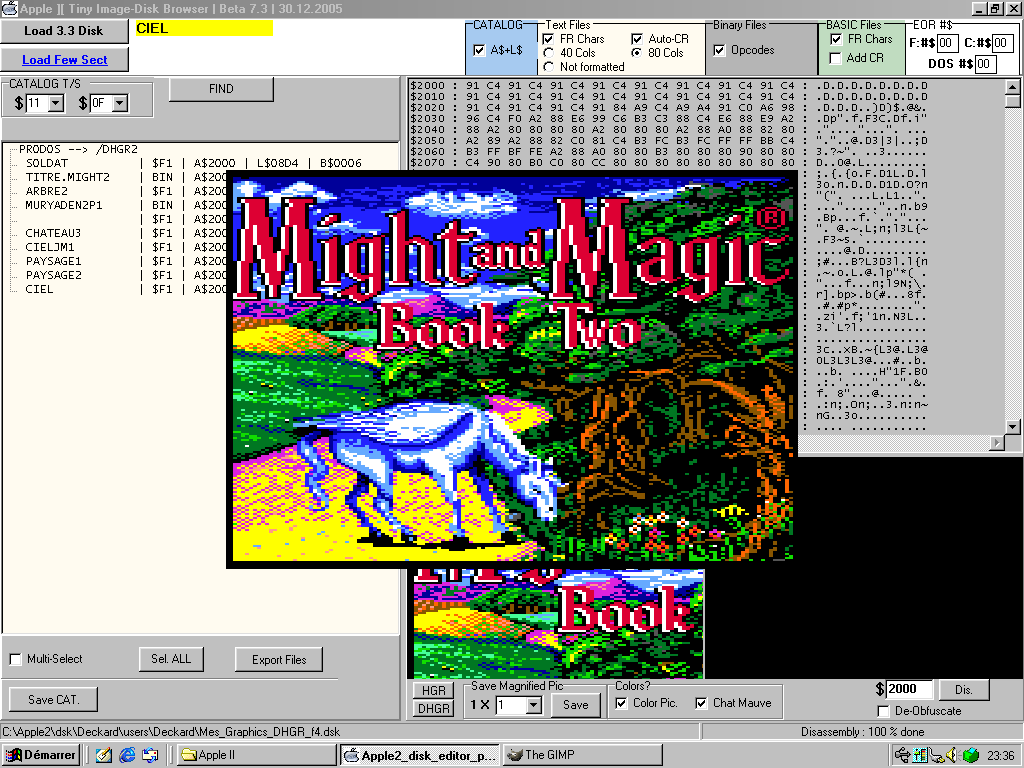Image resolution: width=1024 pixels, height=768 pixels.
Task: Launch the notepad quick-launch icon in taskbar
Action: (x=103, y=755)
